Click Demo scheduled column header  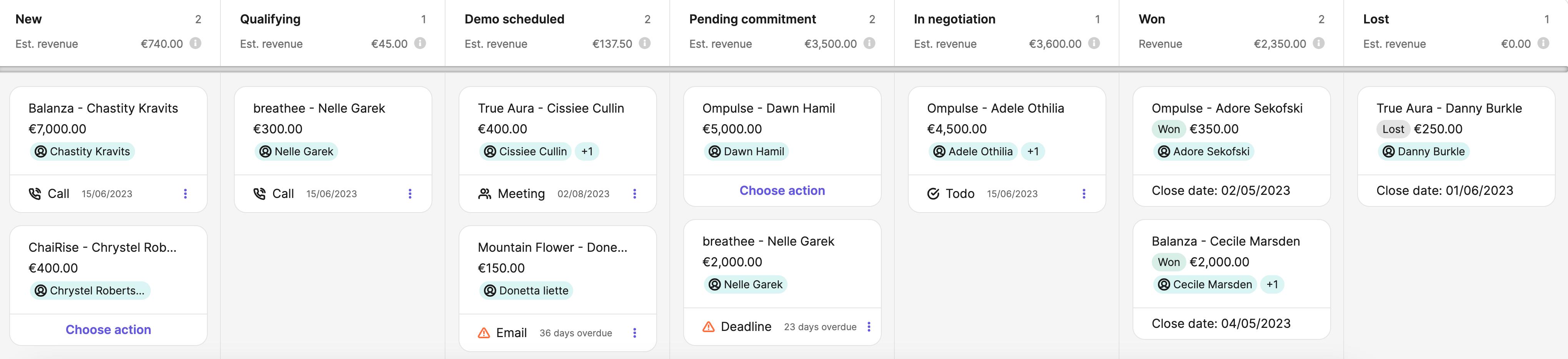tap(514, 20)
